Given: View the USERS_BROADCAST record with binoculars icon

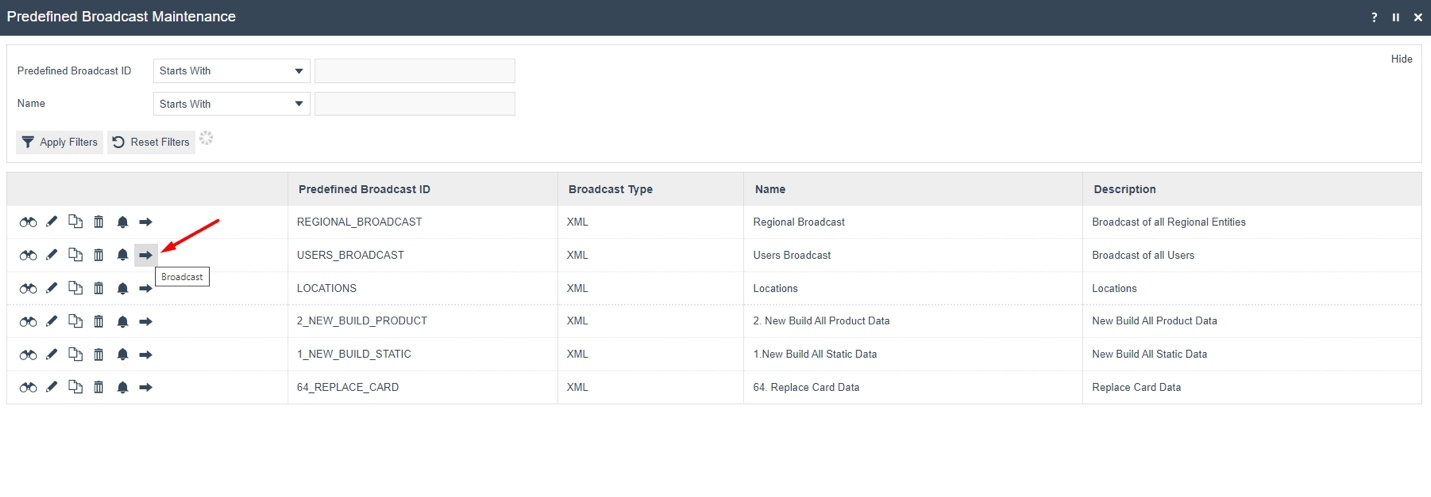Looking at the screenshot, I should pyautogui.click(x=28, y=255).
